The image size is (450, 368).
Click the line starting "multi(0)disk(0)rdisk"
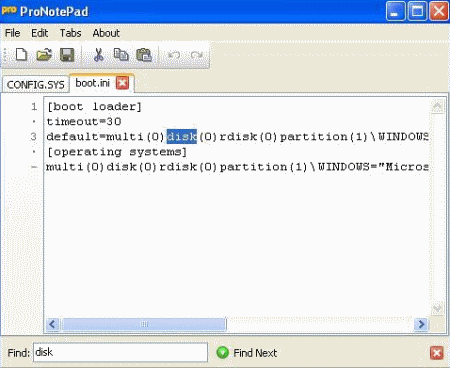pos(237,167)
